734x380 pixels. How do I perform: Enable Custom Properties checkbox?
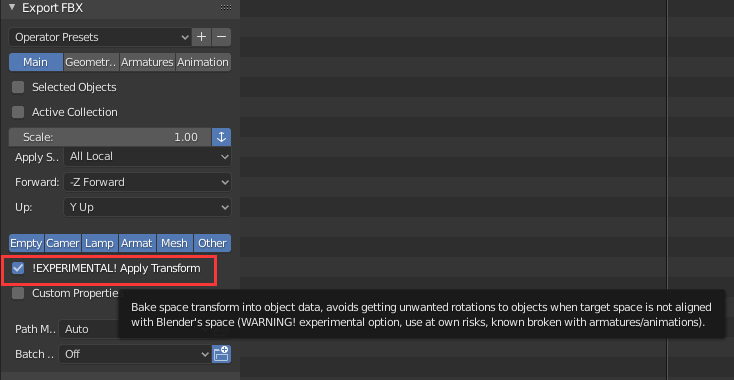pos(18,293)
